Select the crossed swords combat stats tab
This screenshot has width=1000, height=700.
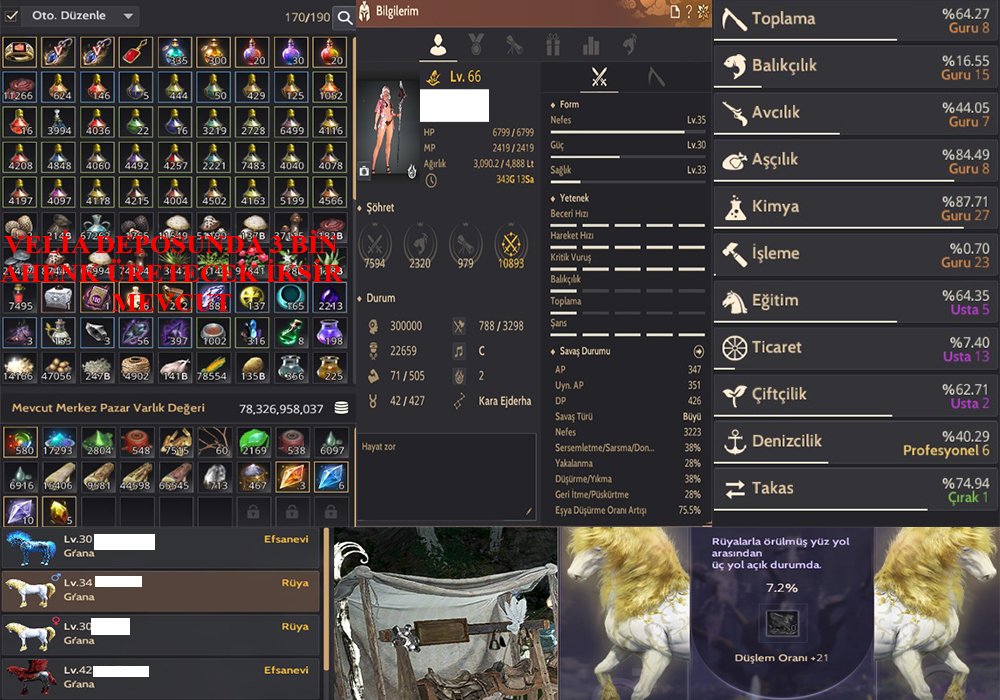coord(599,77)
